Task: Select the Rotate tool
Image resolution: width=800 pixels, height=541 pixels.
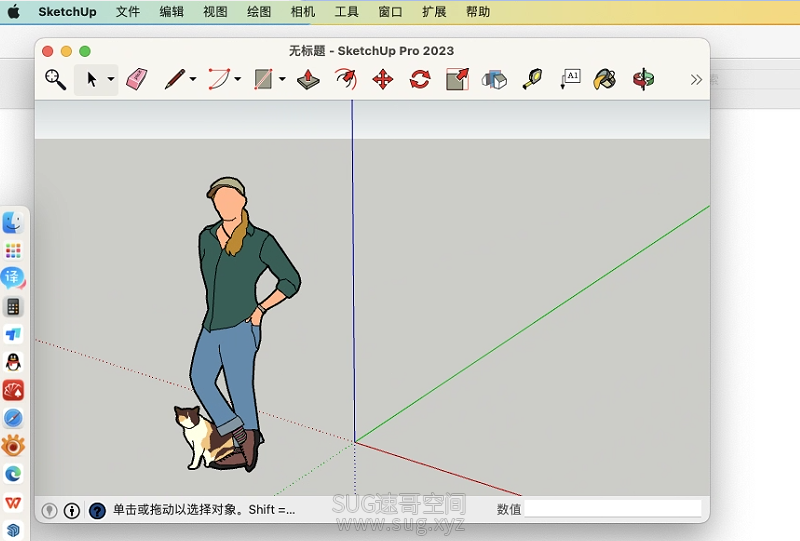Action: pos(420,80)
